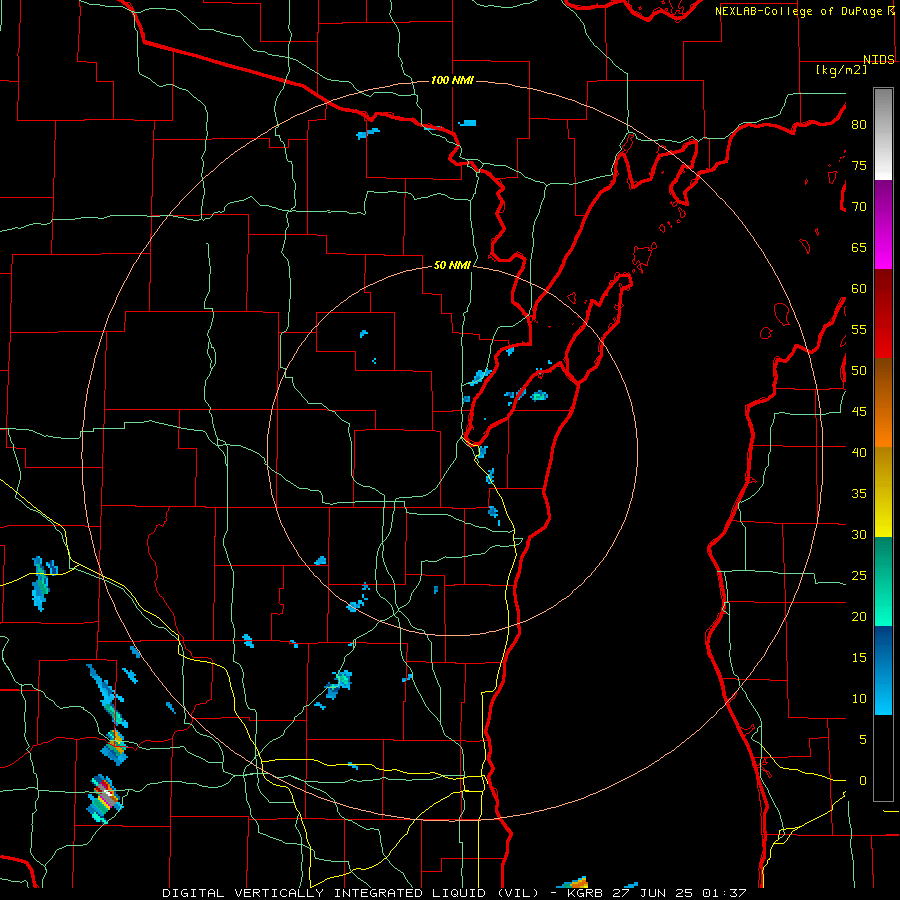Click the 0 value on the color scale
The width and height of the screenshot is (900, 900).
tap(863, 781)
